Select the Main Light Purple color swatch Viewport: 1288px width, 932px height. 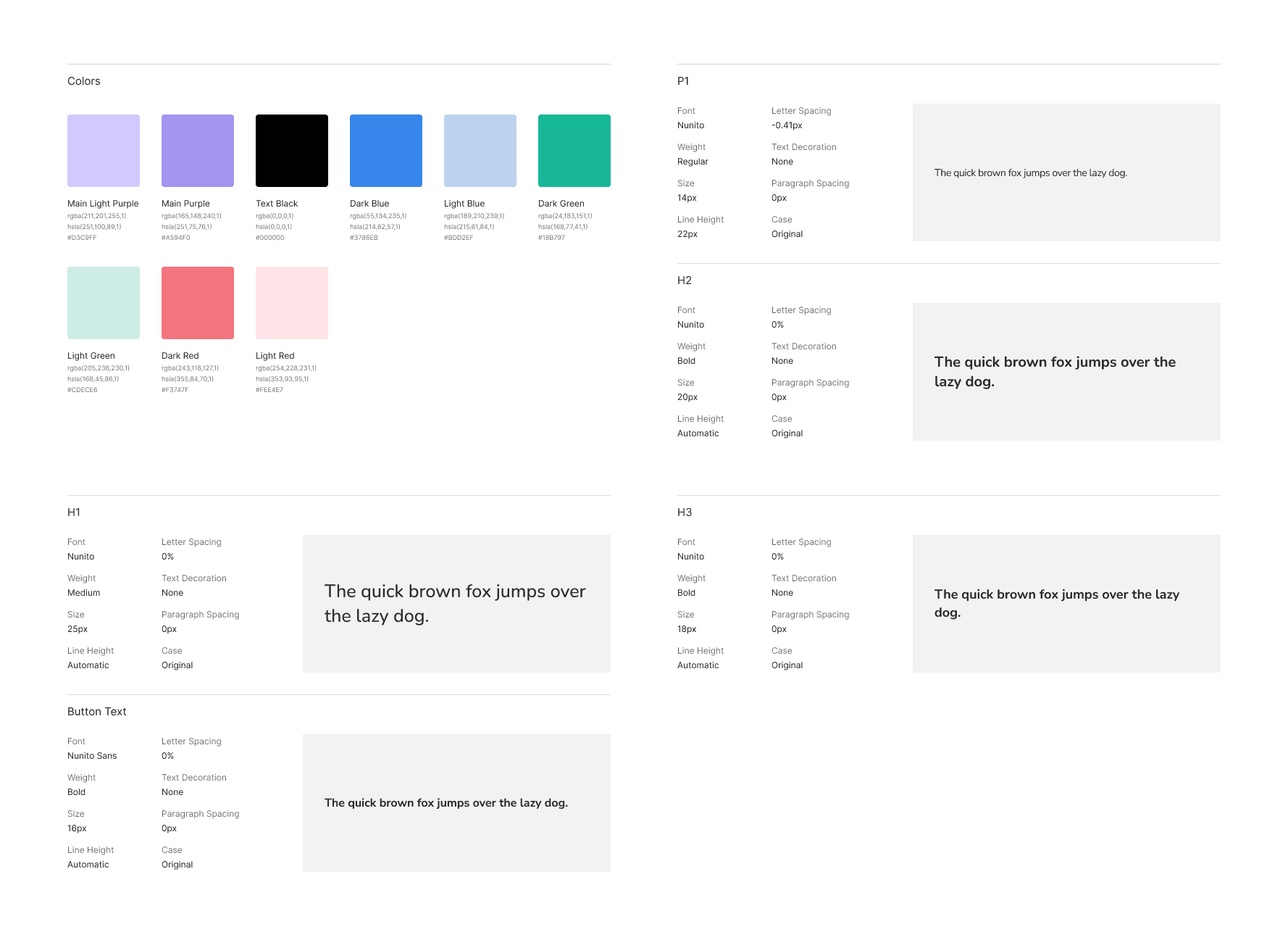(104, 151)
